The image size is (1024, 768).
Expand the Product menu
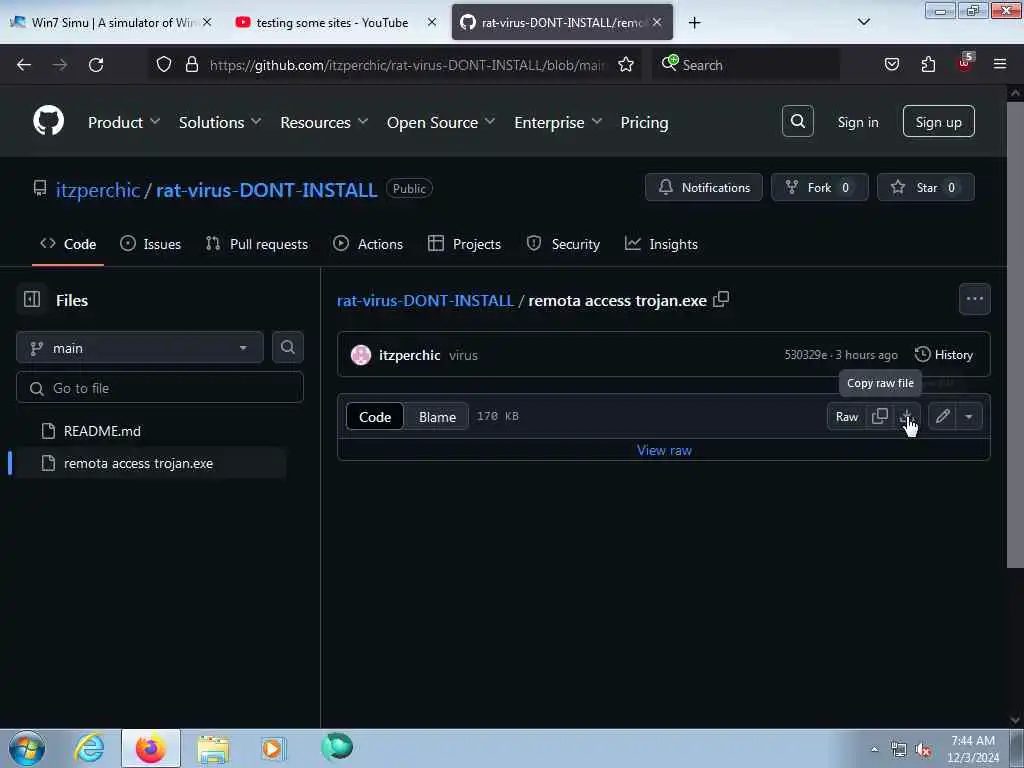pos(124,122)
